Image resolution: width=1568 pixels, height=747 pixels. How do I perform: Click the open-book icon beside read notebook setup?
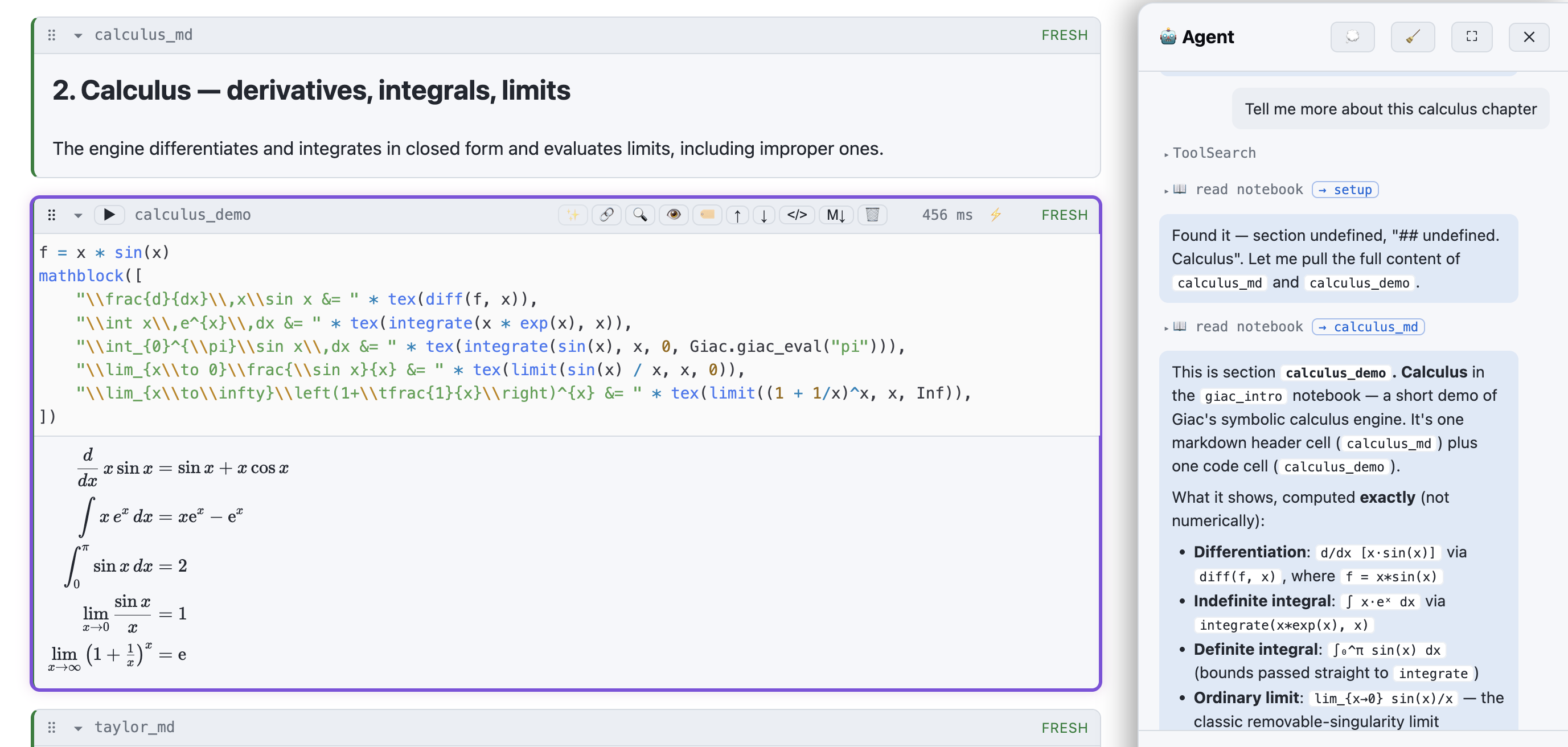[1180, 190]
